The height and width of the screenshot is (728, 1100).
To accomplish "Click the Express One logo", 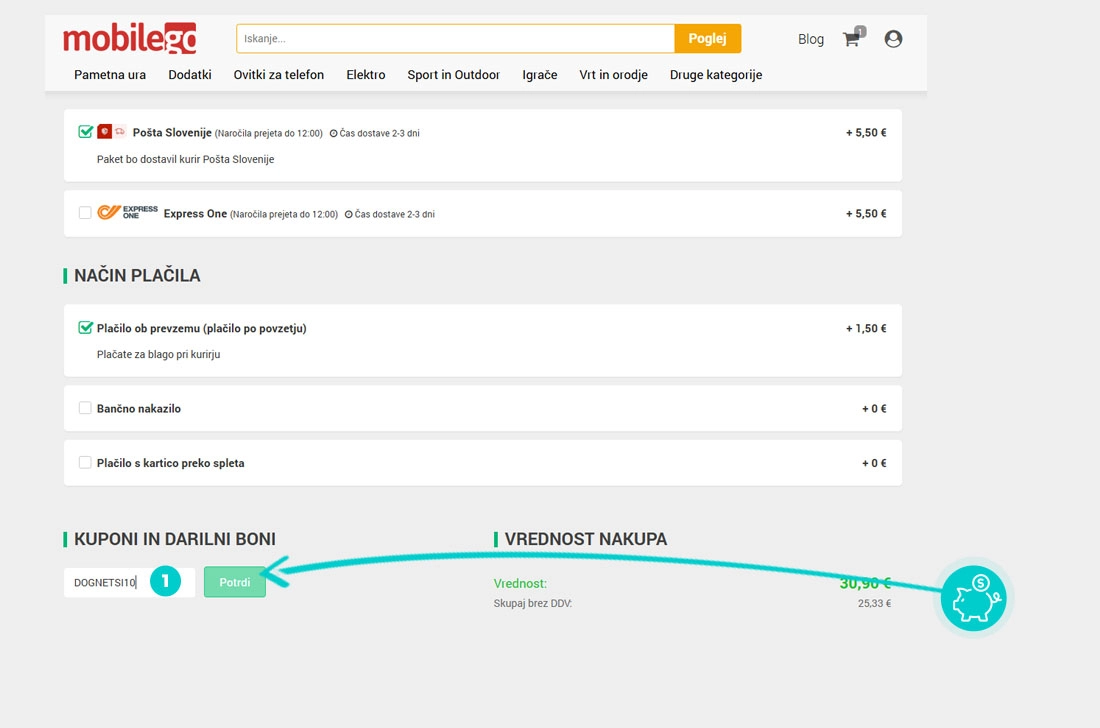I will tap(127, 213).
